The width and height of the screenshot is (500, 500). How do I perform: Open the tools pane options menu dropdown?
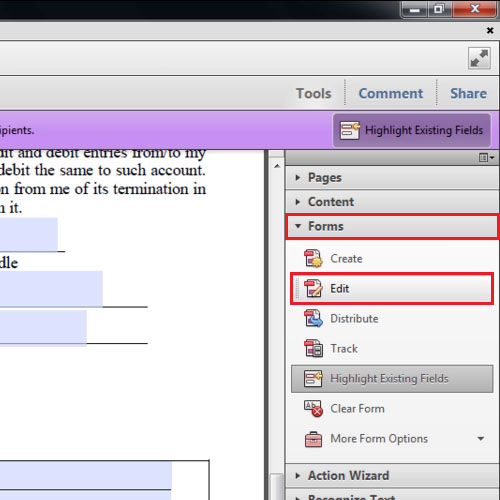(486, 157)
